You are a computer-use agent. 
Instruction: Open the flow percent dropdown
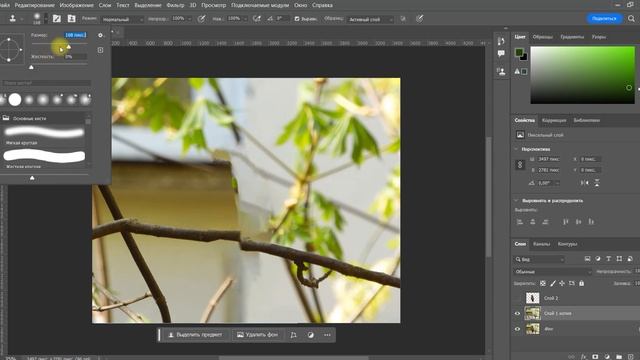[x=245, y=19]
